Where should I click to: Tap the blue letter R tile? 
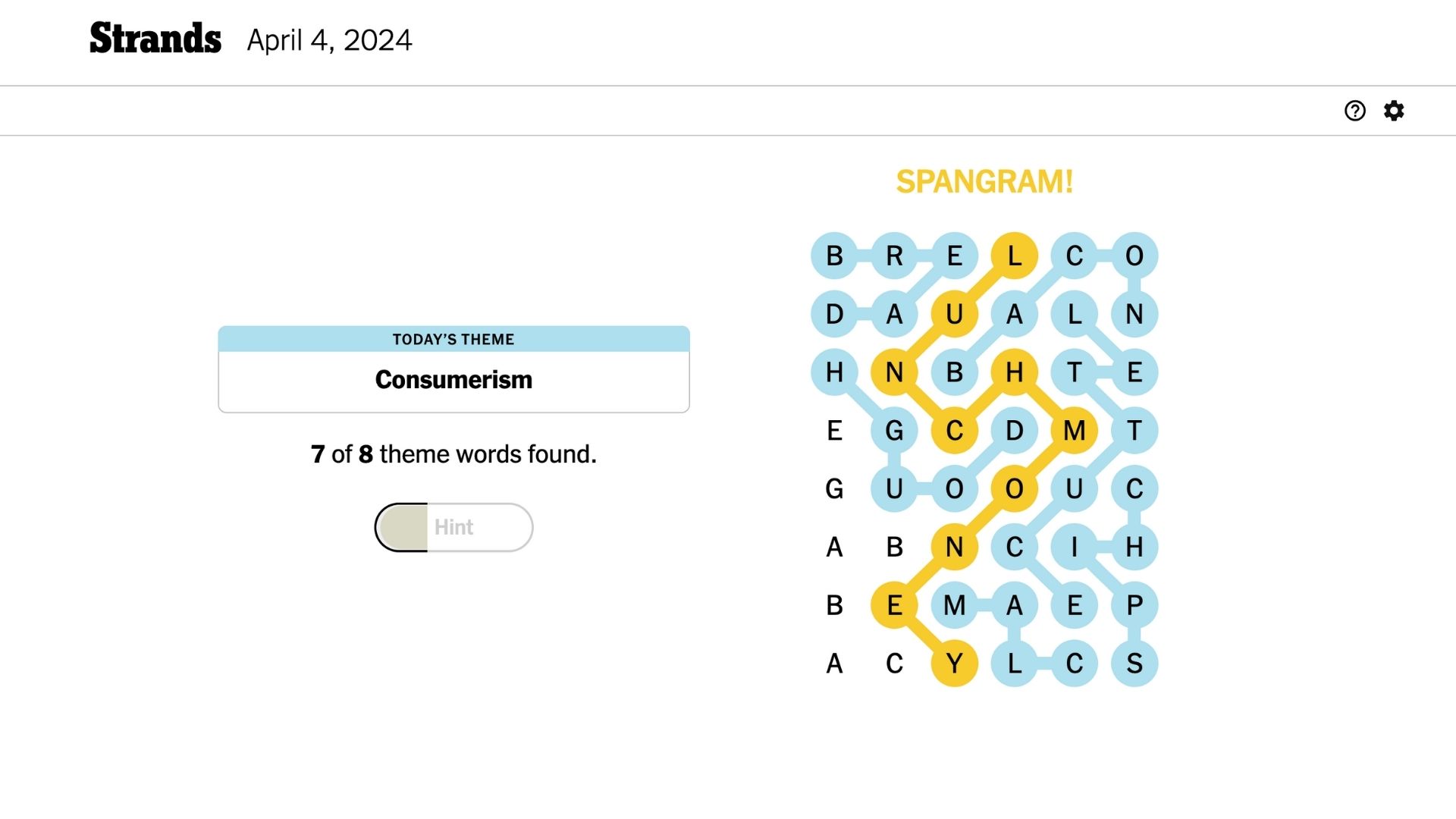tap(894, 256)
